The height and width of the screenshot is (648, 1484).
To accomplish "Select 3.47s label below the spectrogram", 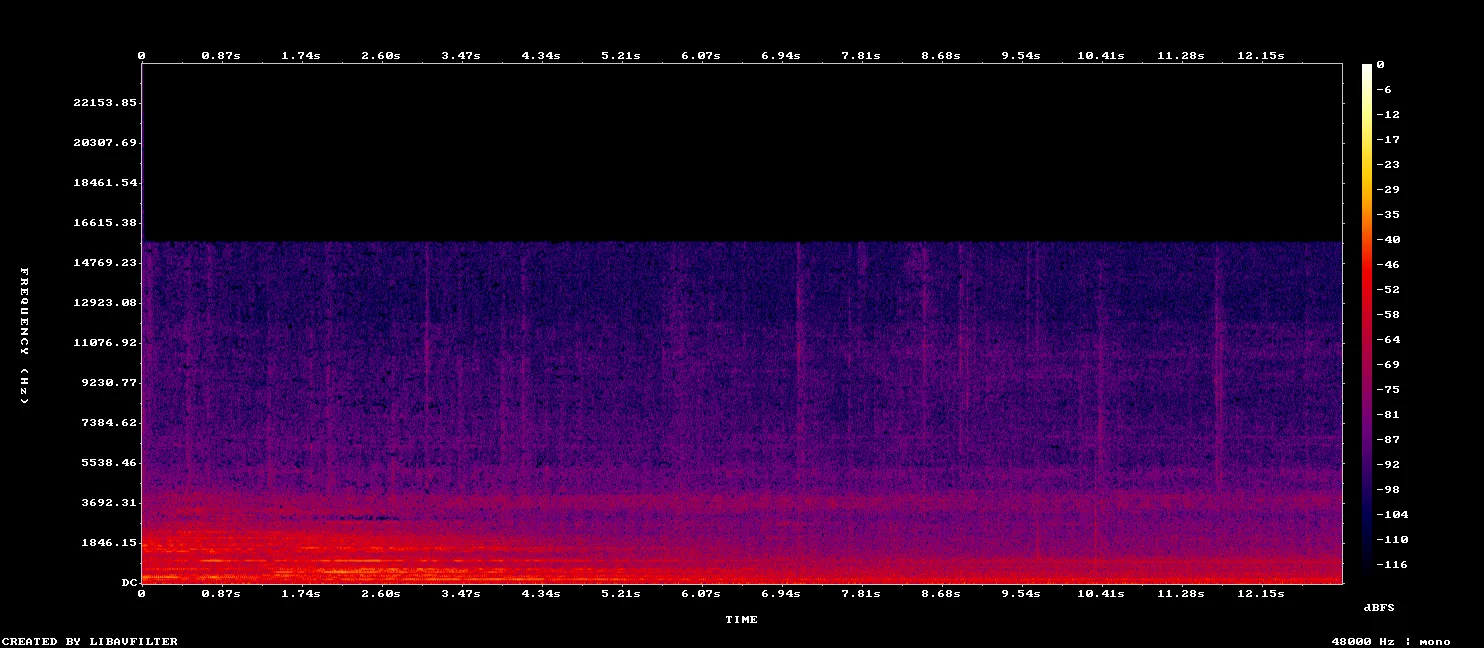I will 461,594.
